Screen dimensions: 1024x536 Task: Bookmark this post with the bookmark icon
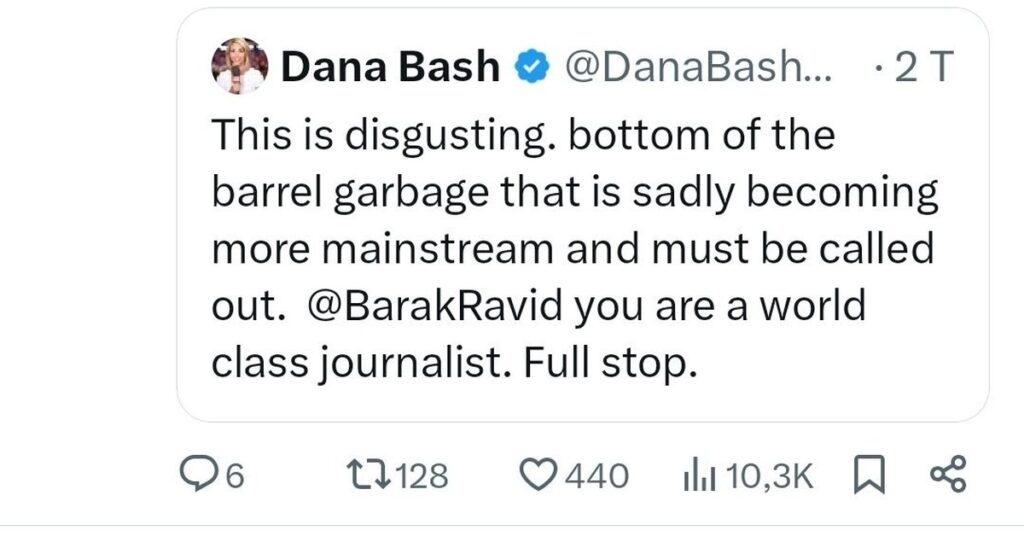click(x=869, y=475)
